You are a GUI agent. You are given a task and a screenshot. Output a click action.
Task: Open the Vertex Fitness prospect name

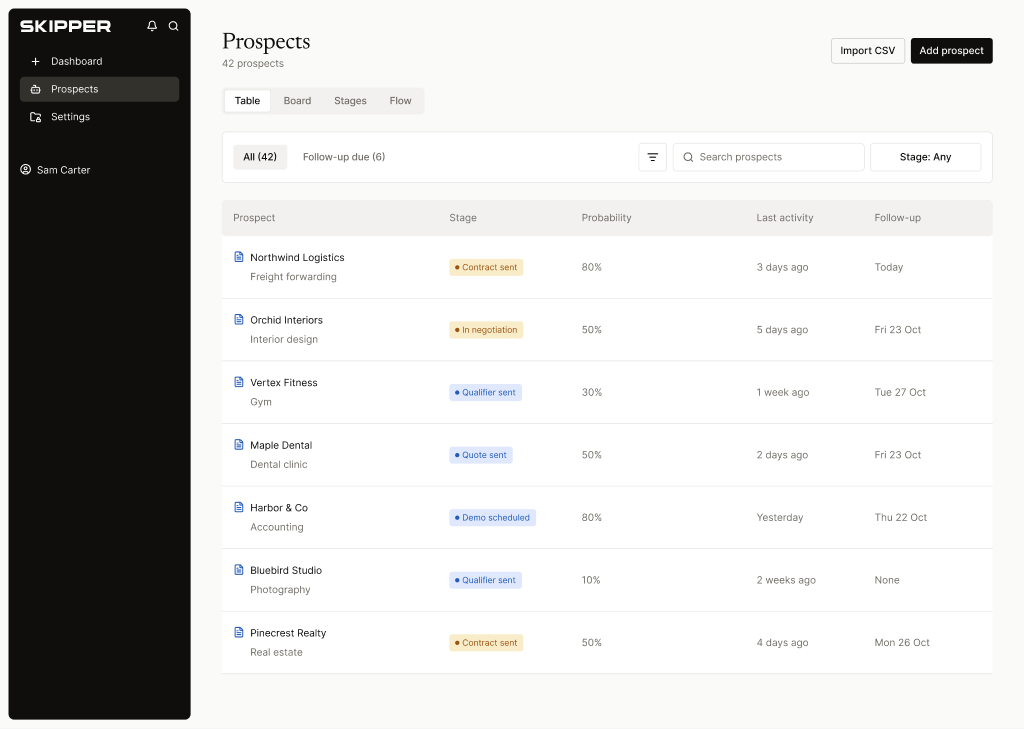pos(283,383)
